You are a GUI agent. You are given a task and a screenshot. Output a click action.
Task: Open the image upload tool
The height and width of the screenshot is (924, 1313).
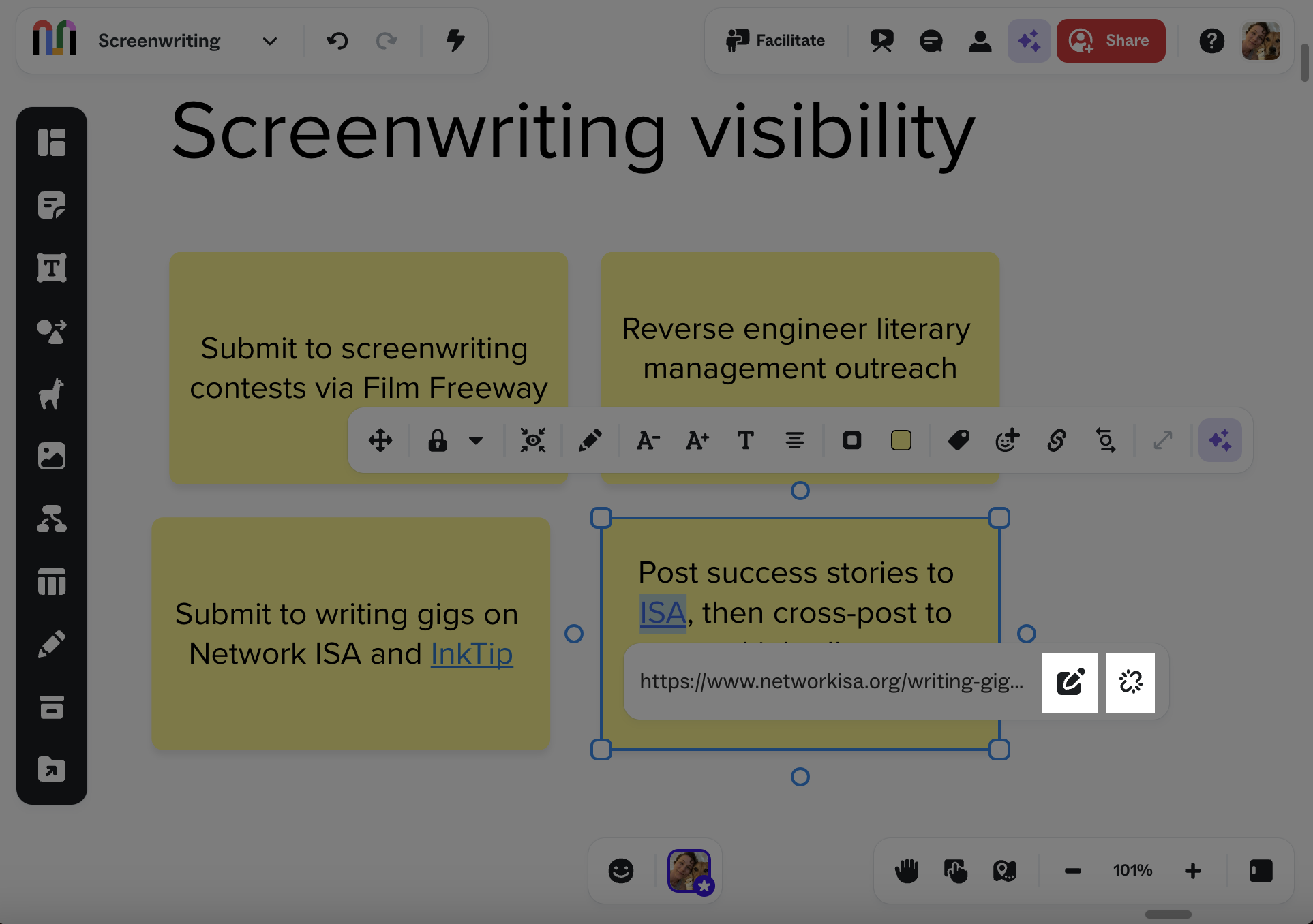point(52,457)
